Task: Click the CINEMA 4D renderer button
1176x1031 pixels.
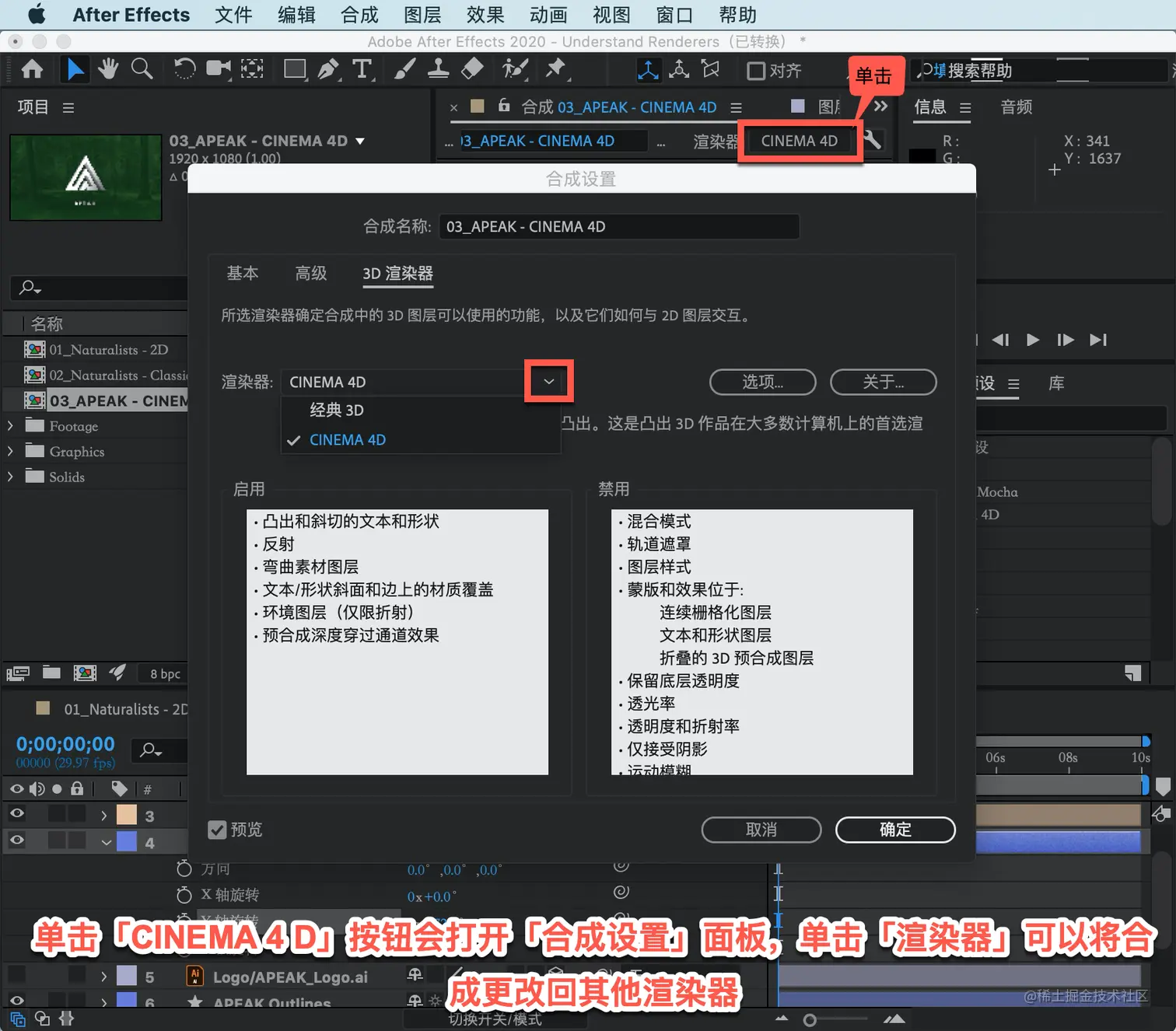Action: [x=800, y=141]
